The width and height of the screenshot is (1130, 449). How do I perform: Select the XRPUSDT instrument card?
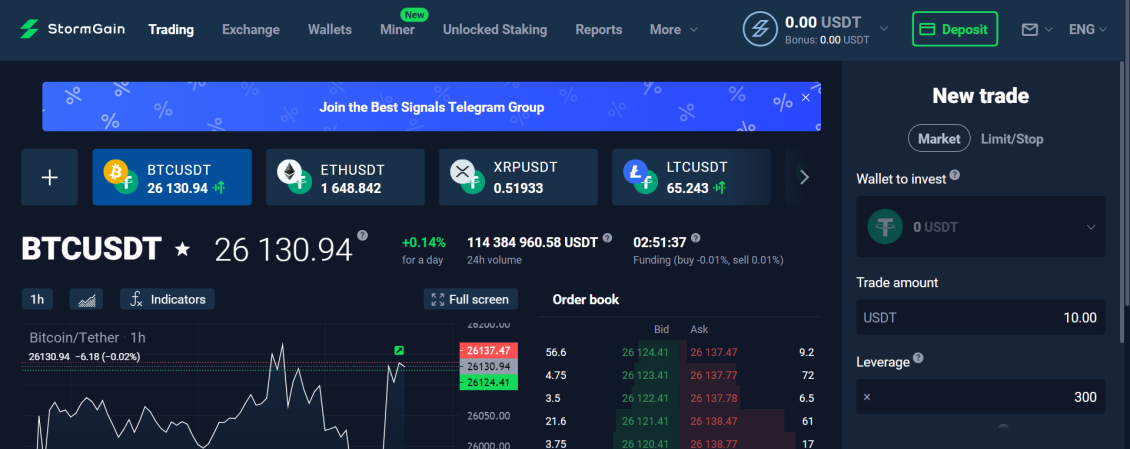pos(518,177)
